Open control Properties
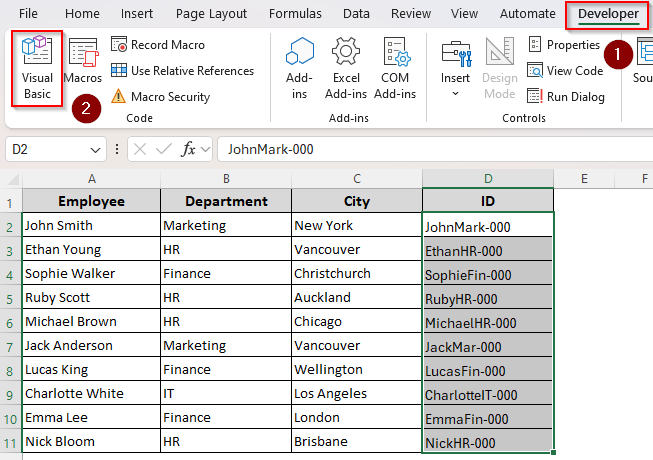Viewport: 653px width, 460px height. point(564,45)
